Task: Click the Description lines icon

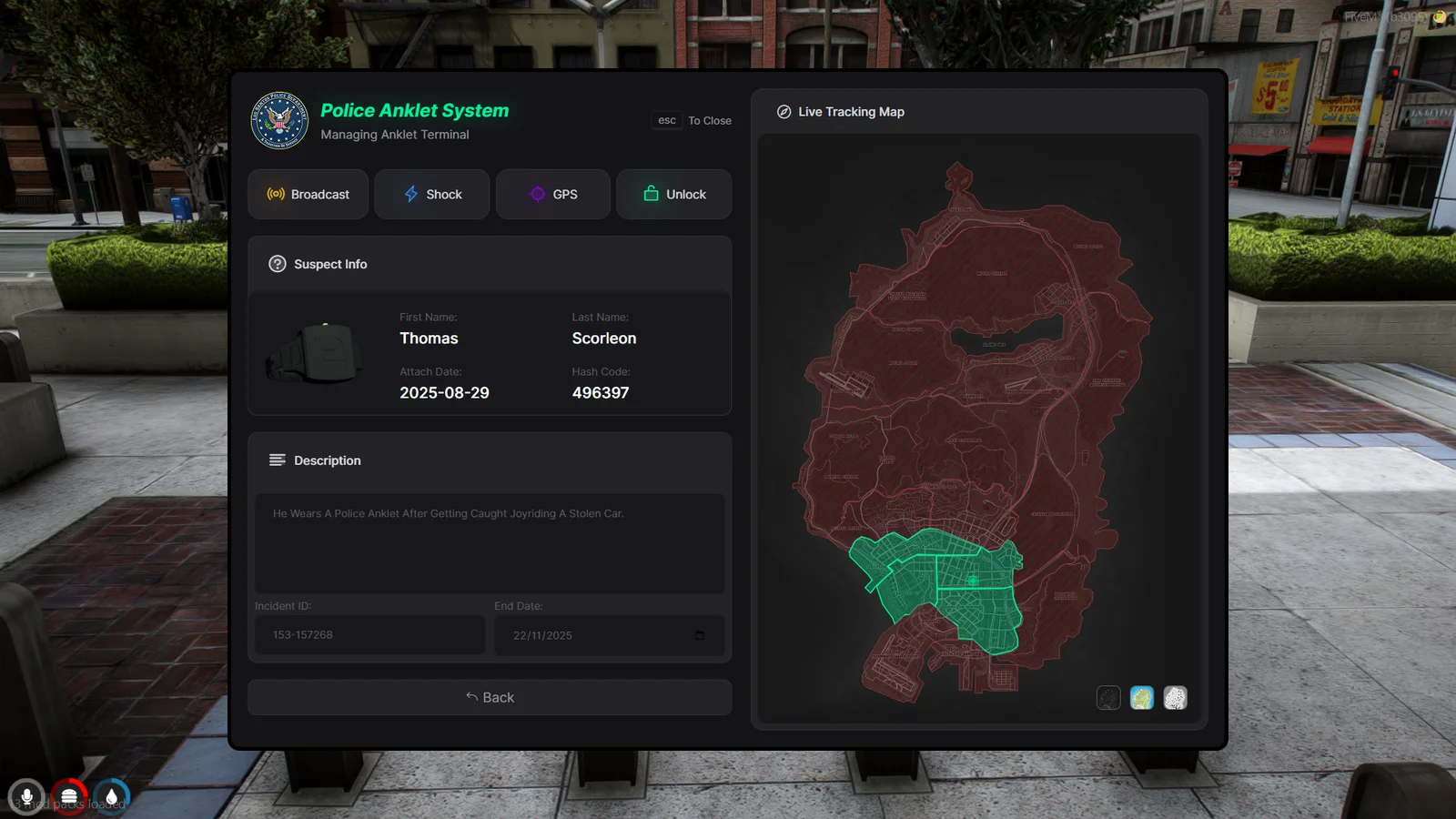Action: point(278,460)
